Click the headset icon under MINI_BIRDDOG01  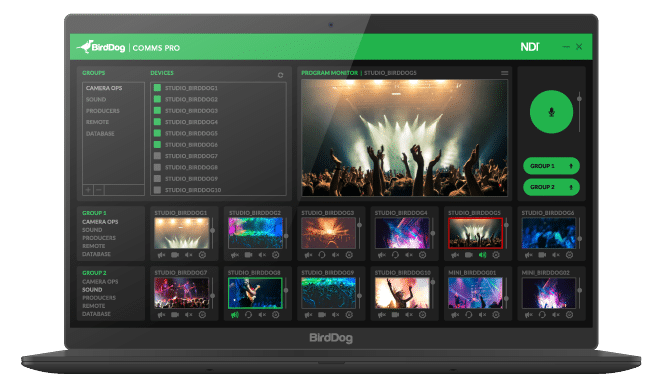(x=468, y=315)
